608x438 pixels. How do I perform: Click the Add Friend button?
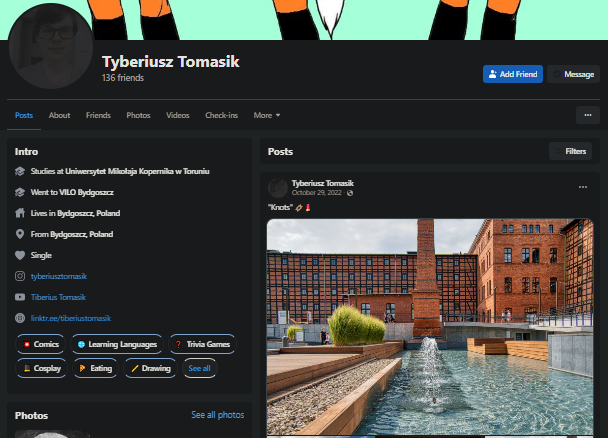coord(513,74)
